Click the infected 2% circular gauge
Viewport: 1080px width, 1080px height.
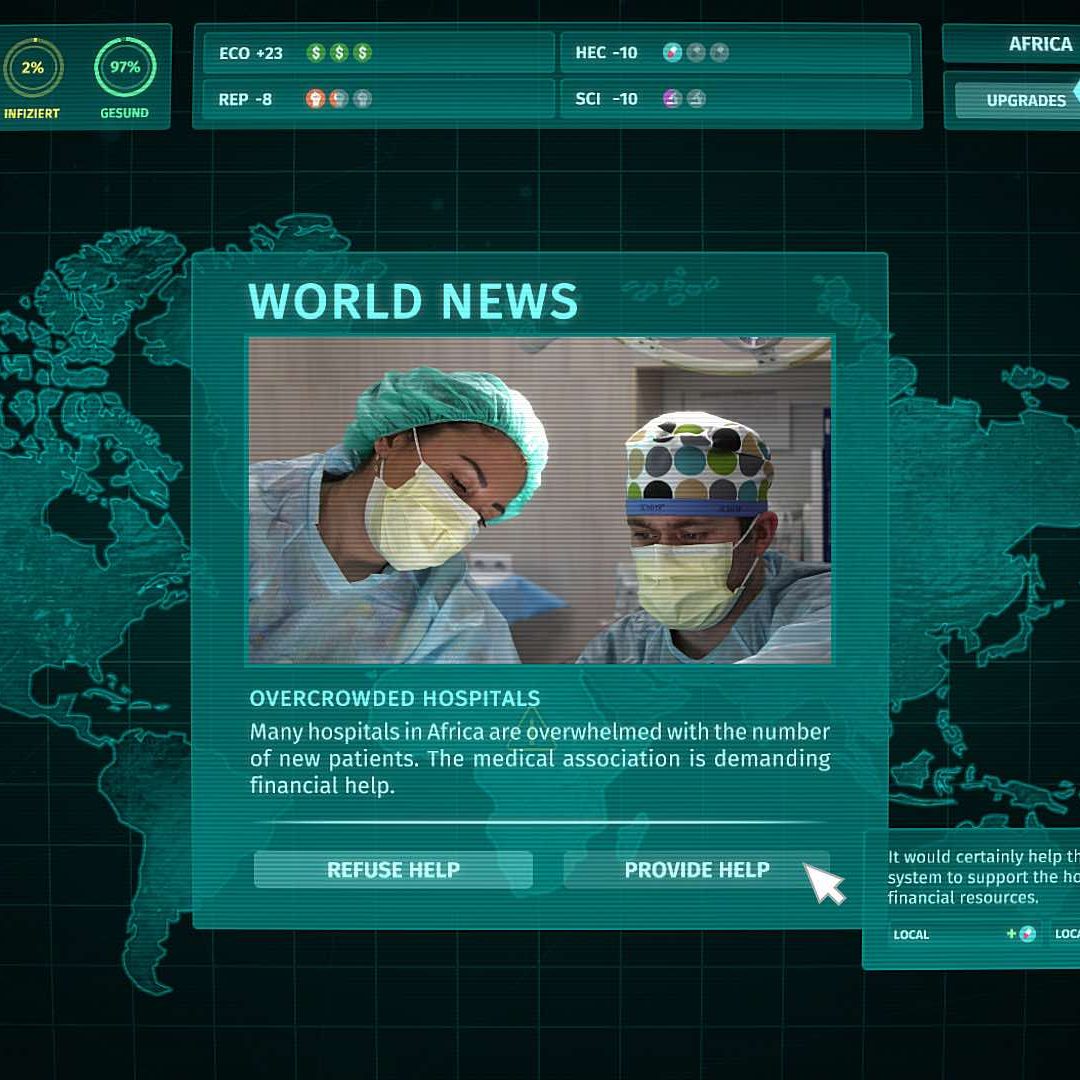tap(33, 68)
